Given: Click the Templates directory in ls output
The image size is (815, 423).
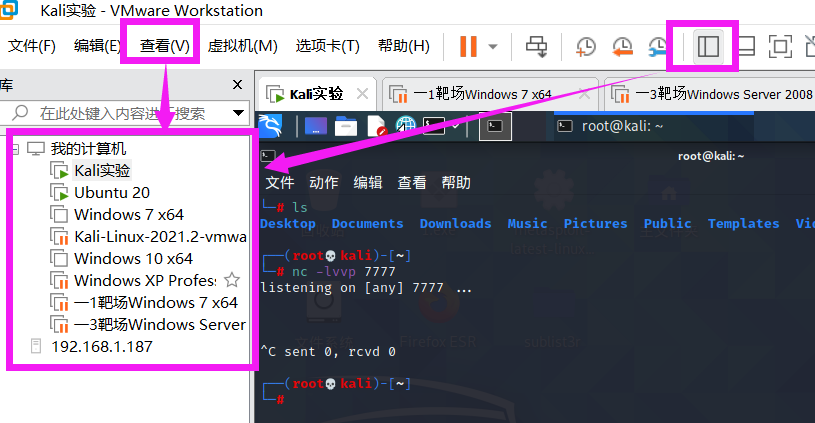Looking at the screenshot, I should tap(743, 224).
